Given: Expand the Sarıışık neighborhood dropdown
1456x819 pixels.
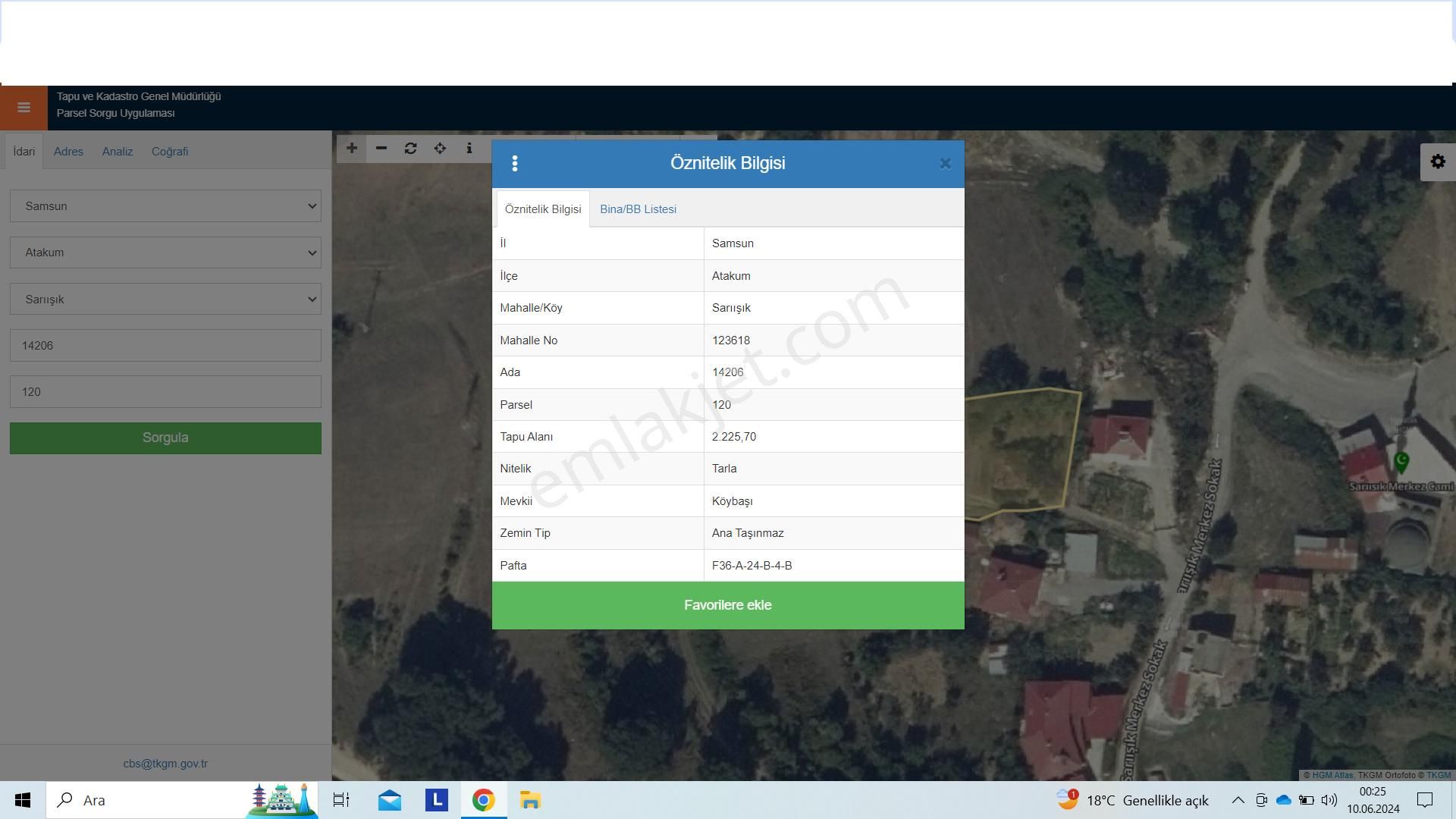Looking at the screenshot, I should tap(165, 300).
